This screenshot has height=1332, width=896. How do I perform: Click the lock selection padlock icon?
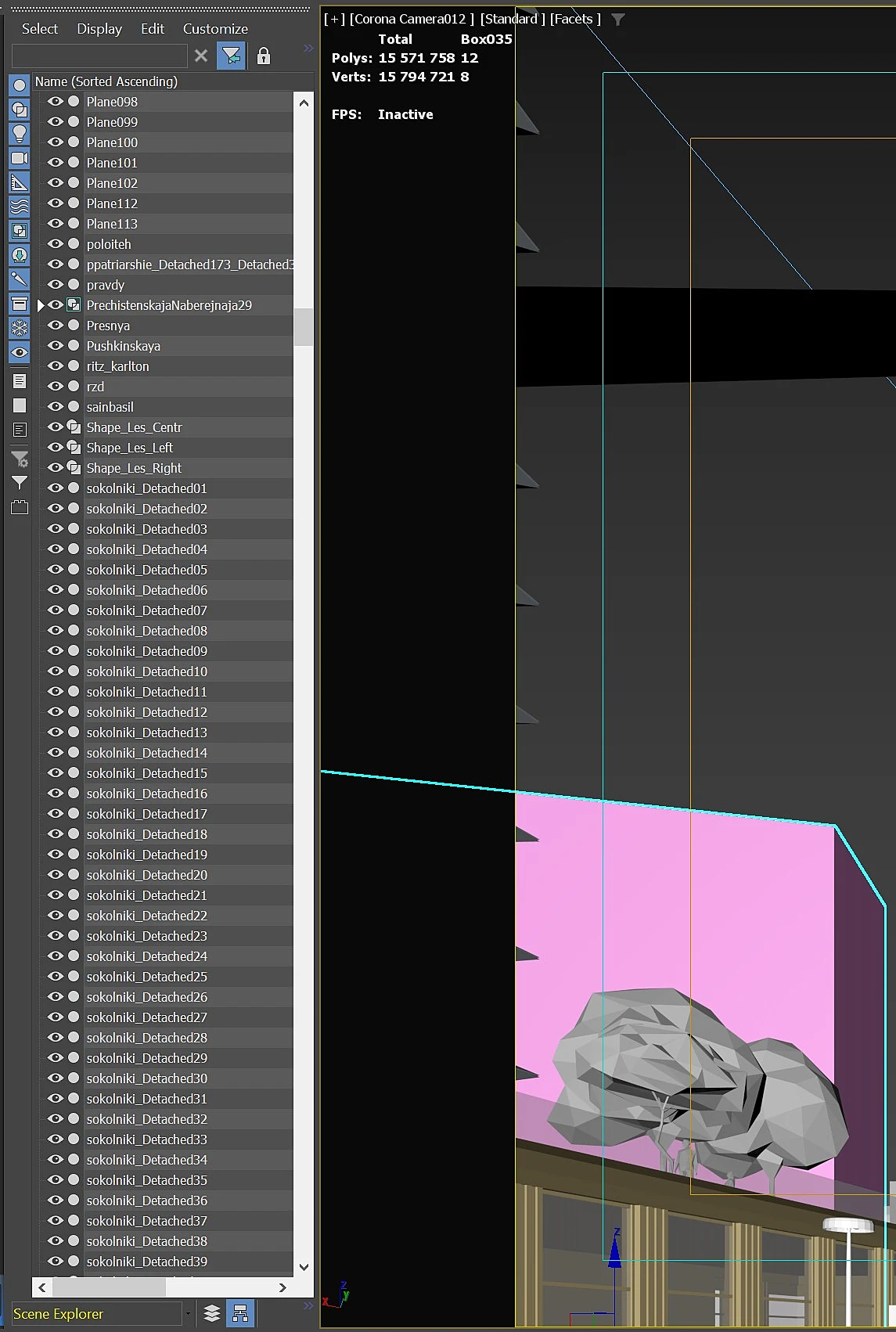264,56
